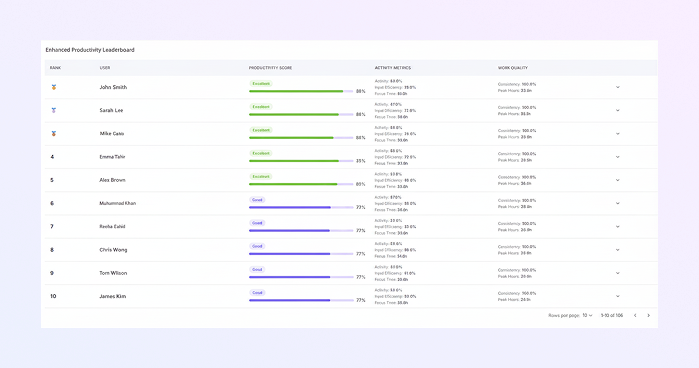Expand Tom Wilson's row details
The width and height of the screenshot is (699, 368).
[618, 273]
